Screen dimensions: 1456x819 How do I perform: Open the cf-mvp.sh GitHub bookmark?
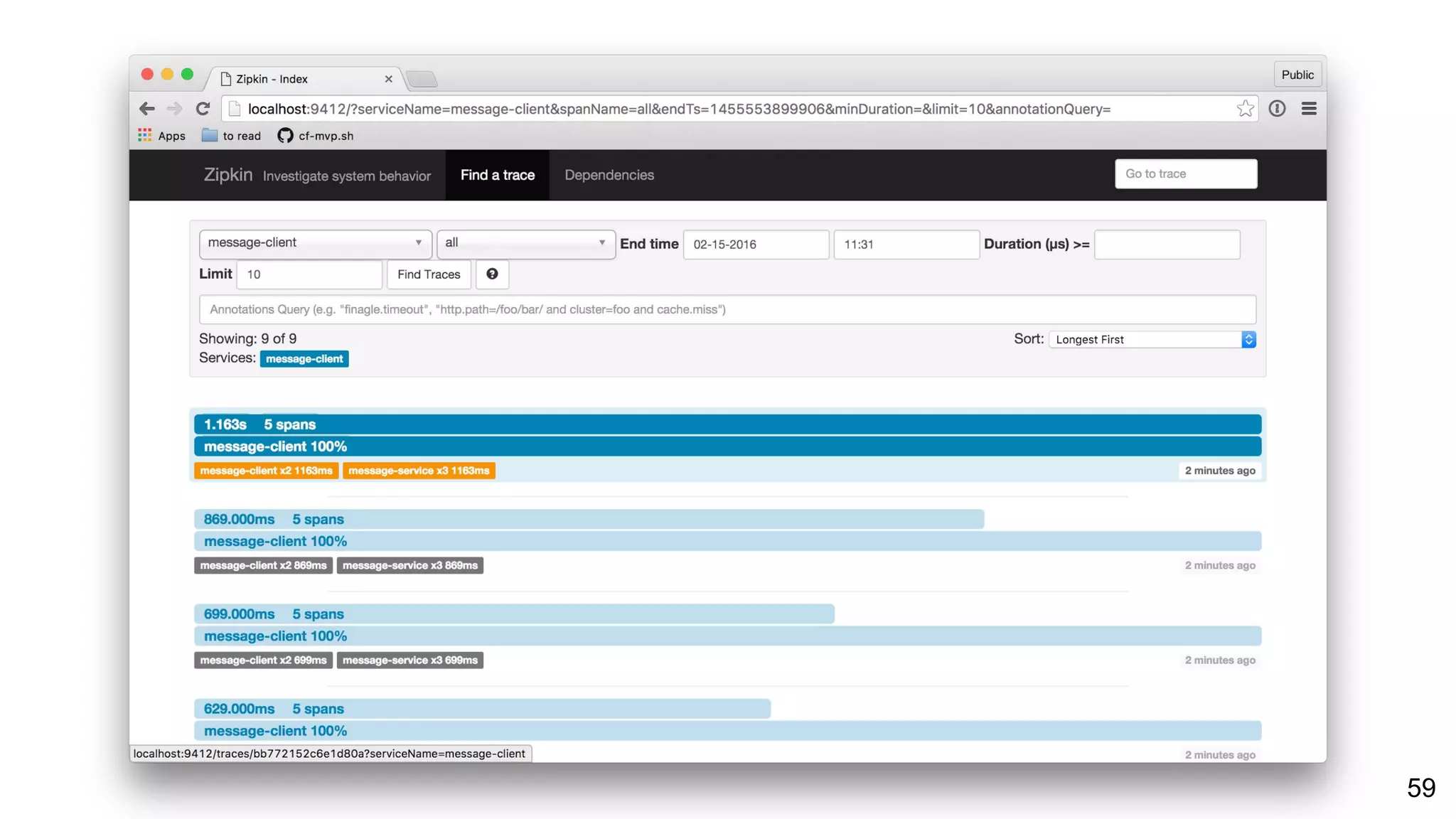316,136
